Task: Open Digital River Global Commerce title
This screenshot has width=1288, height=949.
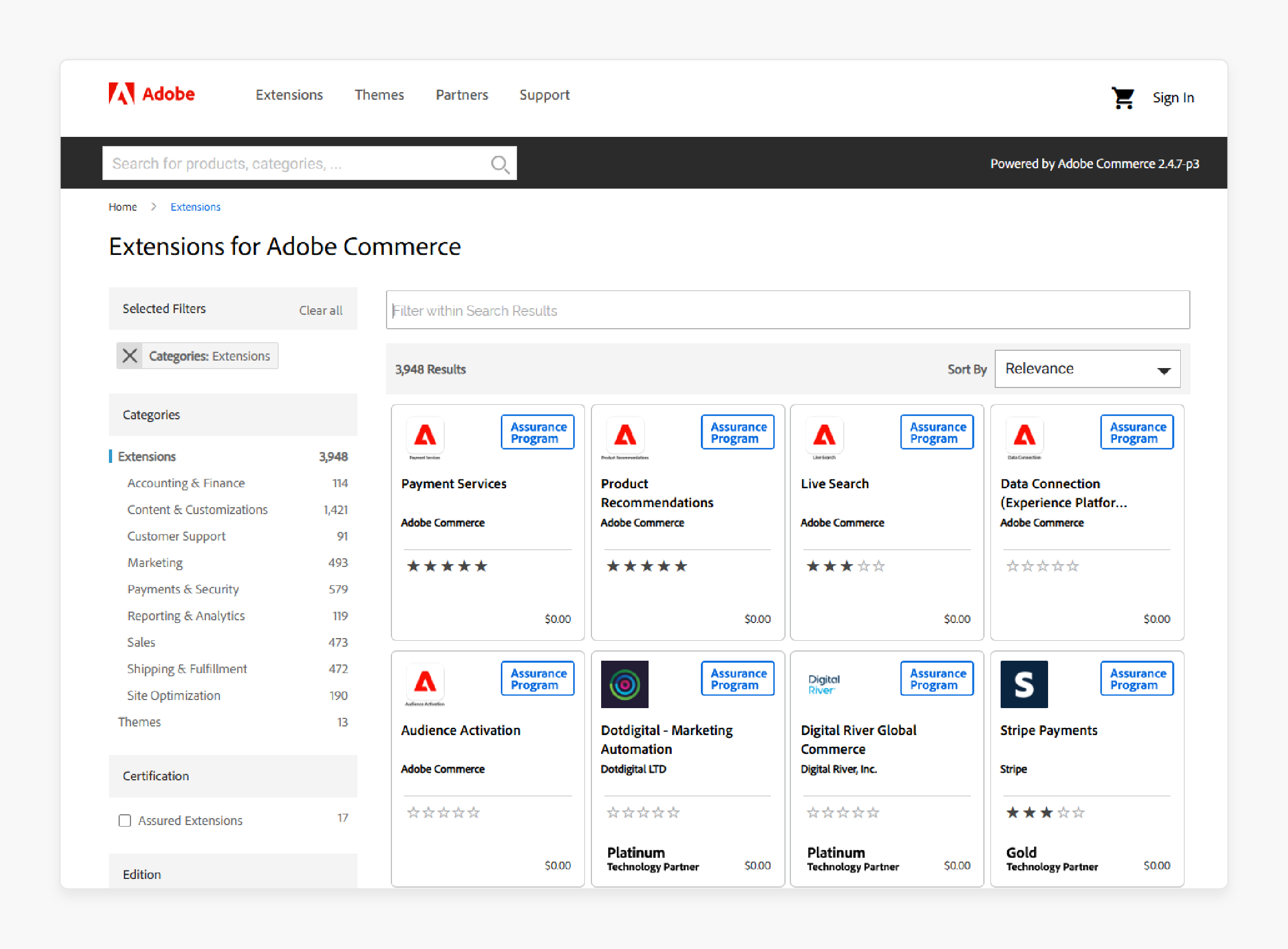Action: [x=859, y=740]
